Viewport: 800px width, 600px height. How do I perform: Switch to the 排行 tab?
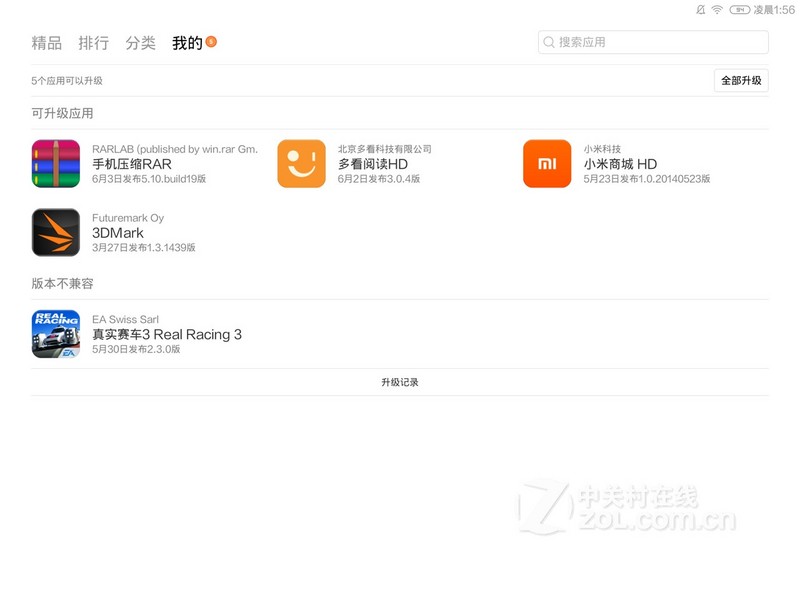[x=94, y=43]
